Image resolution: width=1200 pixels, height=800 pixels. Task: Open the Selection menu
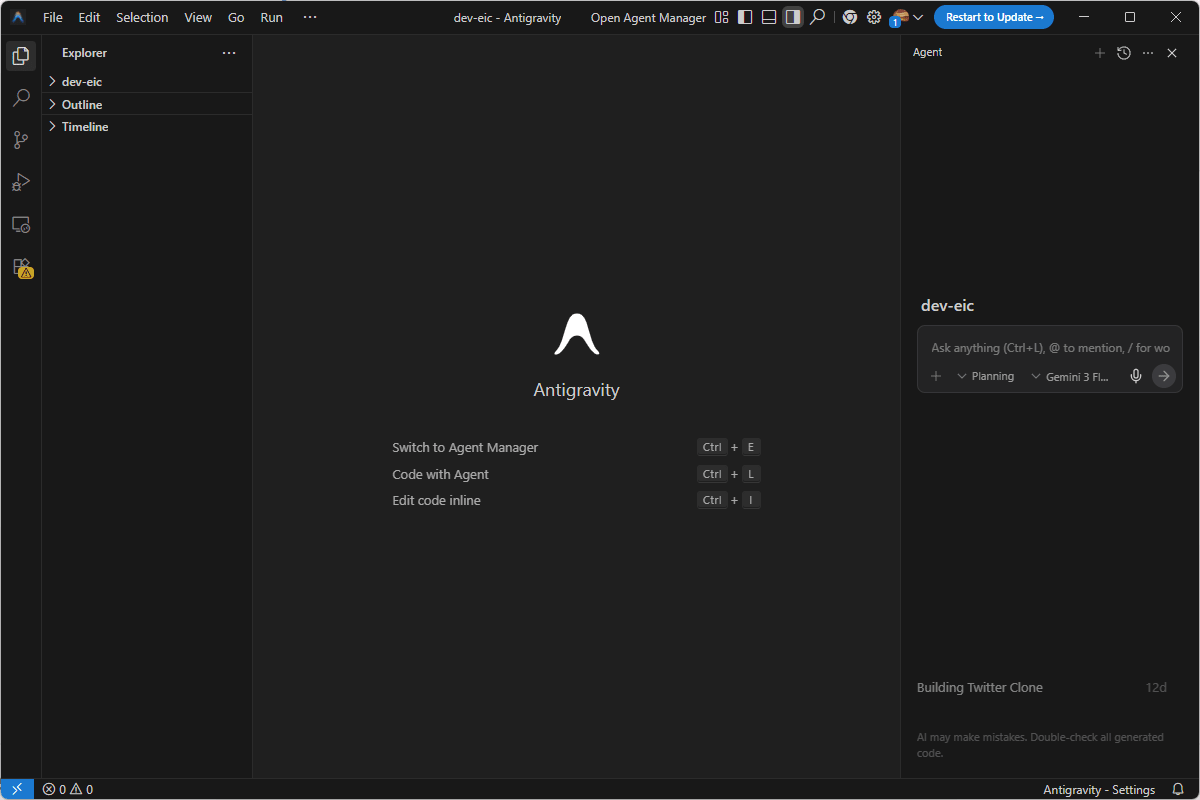pyautogui.click(x=142, y=17)
